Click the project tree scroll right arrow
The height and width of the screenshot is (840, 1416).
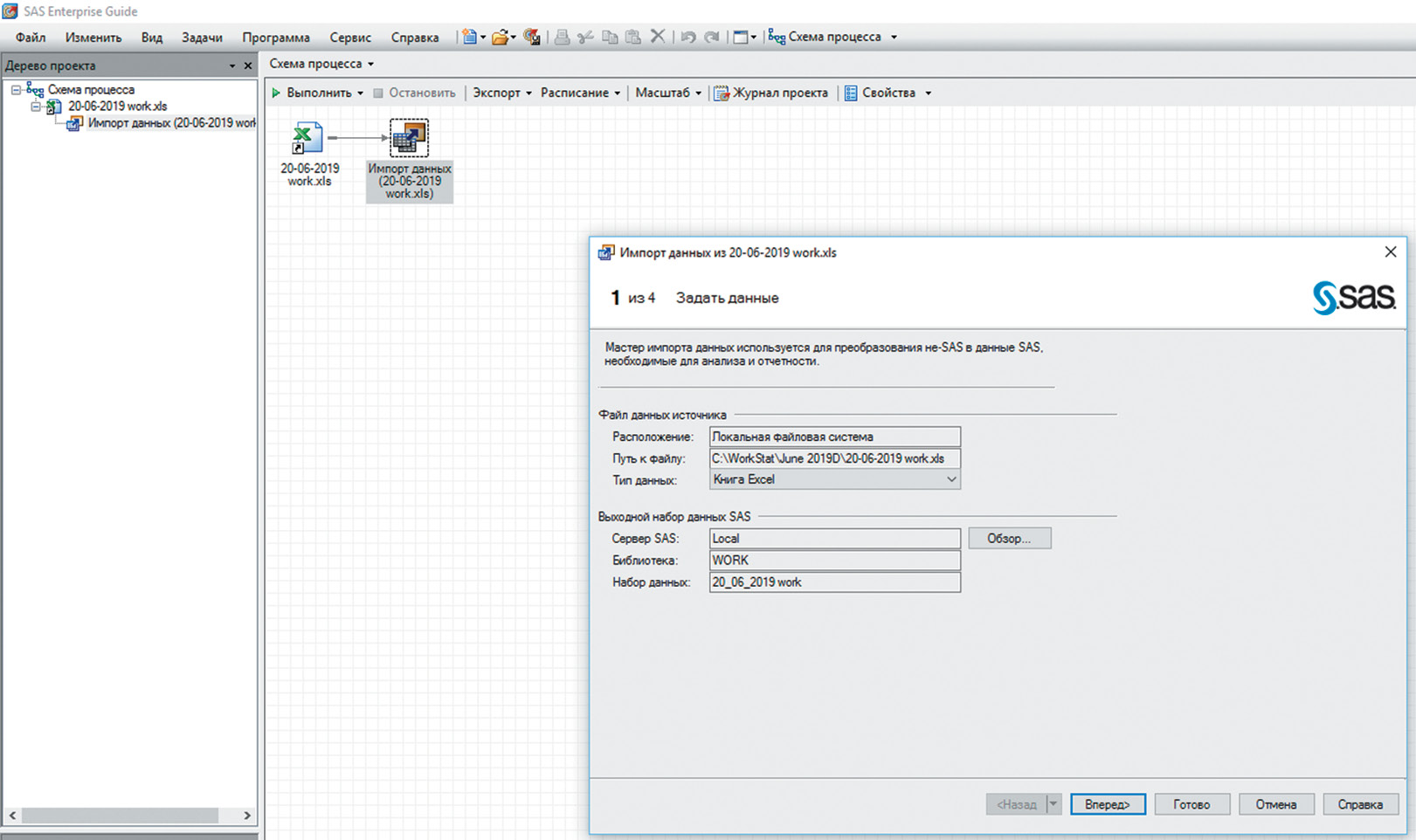tap(247, 815)
